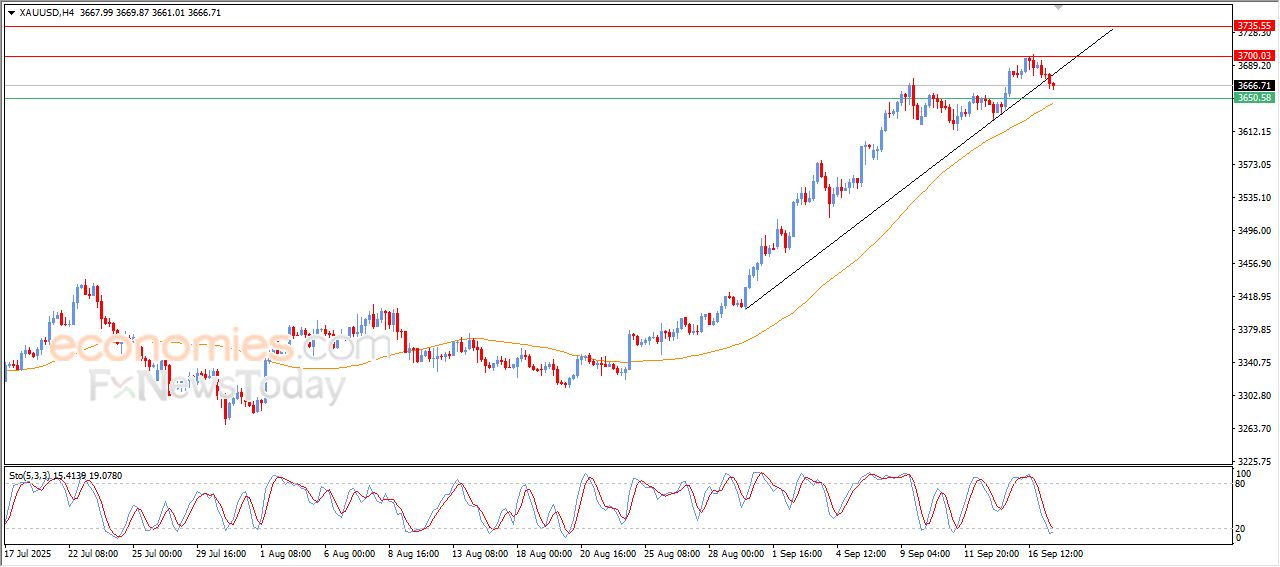Click the 17 Jul 2025 date label
Screen dimensions: 1280x567
[x=29, y=553]
